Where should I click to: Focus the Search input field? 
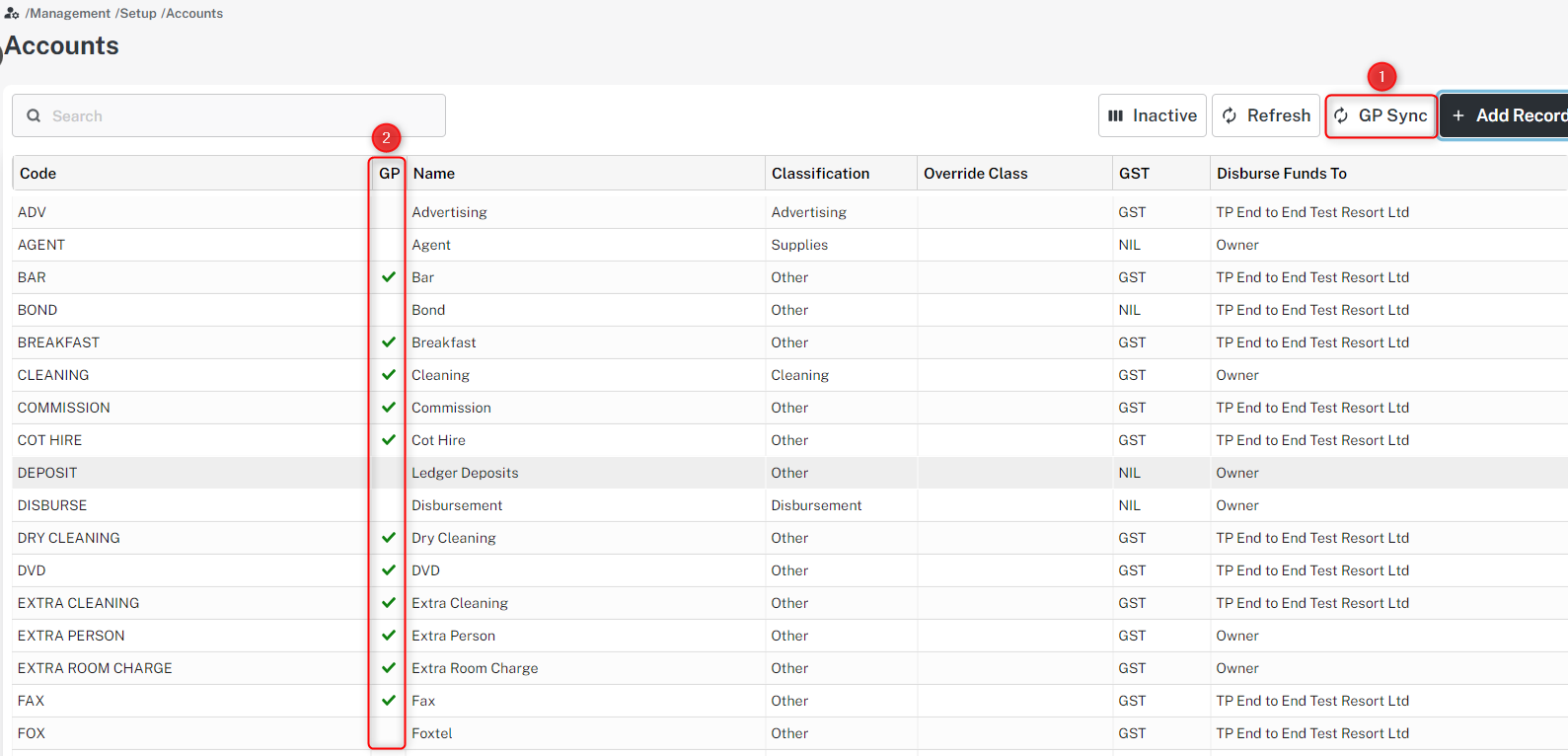229,115
